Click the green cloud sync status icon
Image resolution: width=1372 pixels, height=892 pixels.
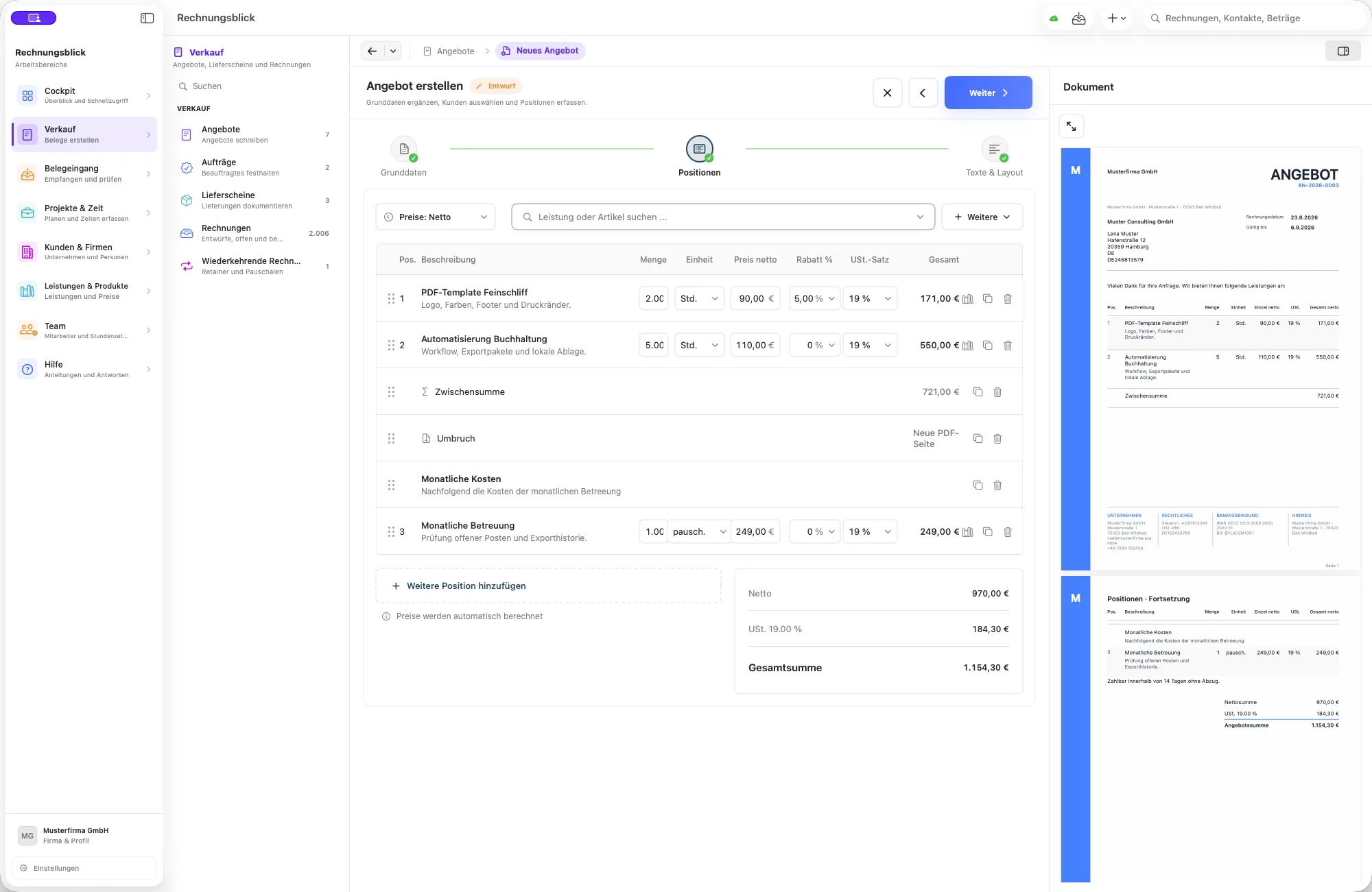point(1054,19)
